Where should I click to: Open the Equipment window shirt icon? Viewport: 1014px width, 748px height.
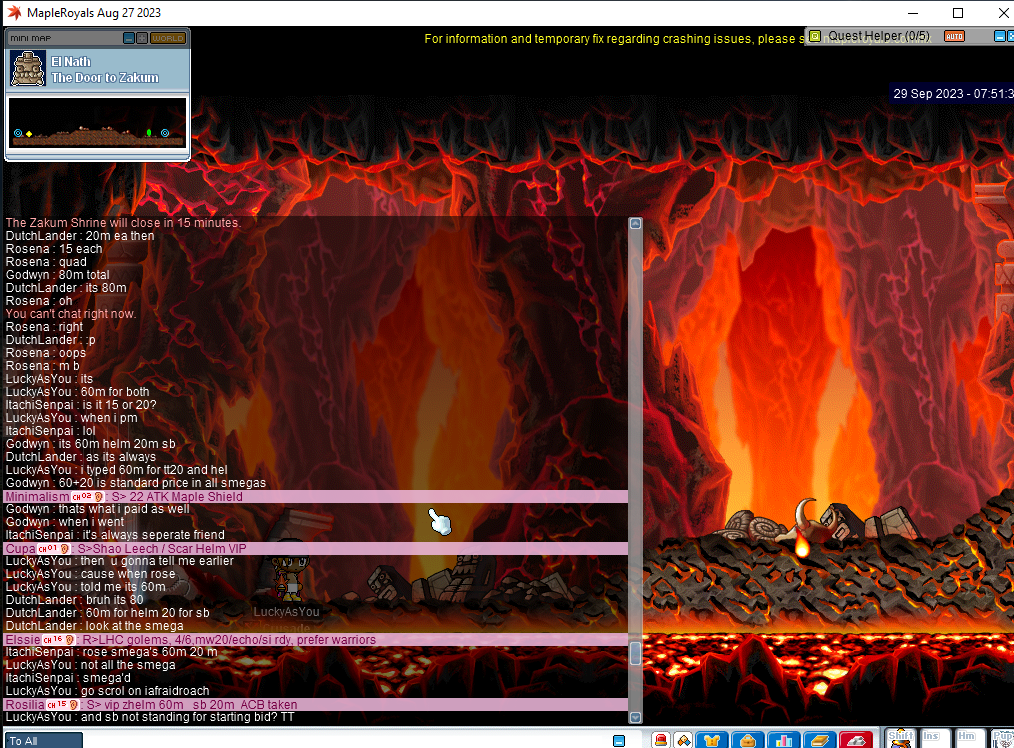pos(713,741)
